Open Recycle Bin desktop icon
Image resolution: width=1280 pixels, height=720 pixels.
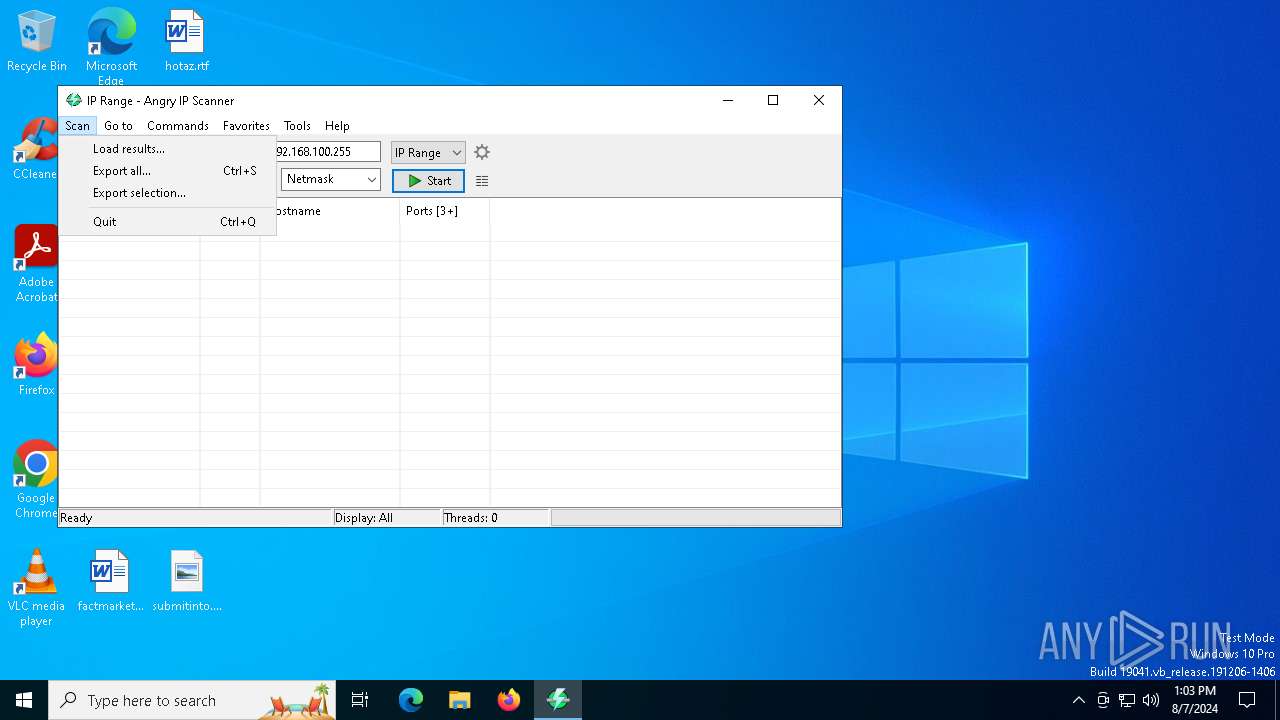click(37, 42)
